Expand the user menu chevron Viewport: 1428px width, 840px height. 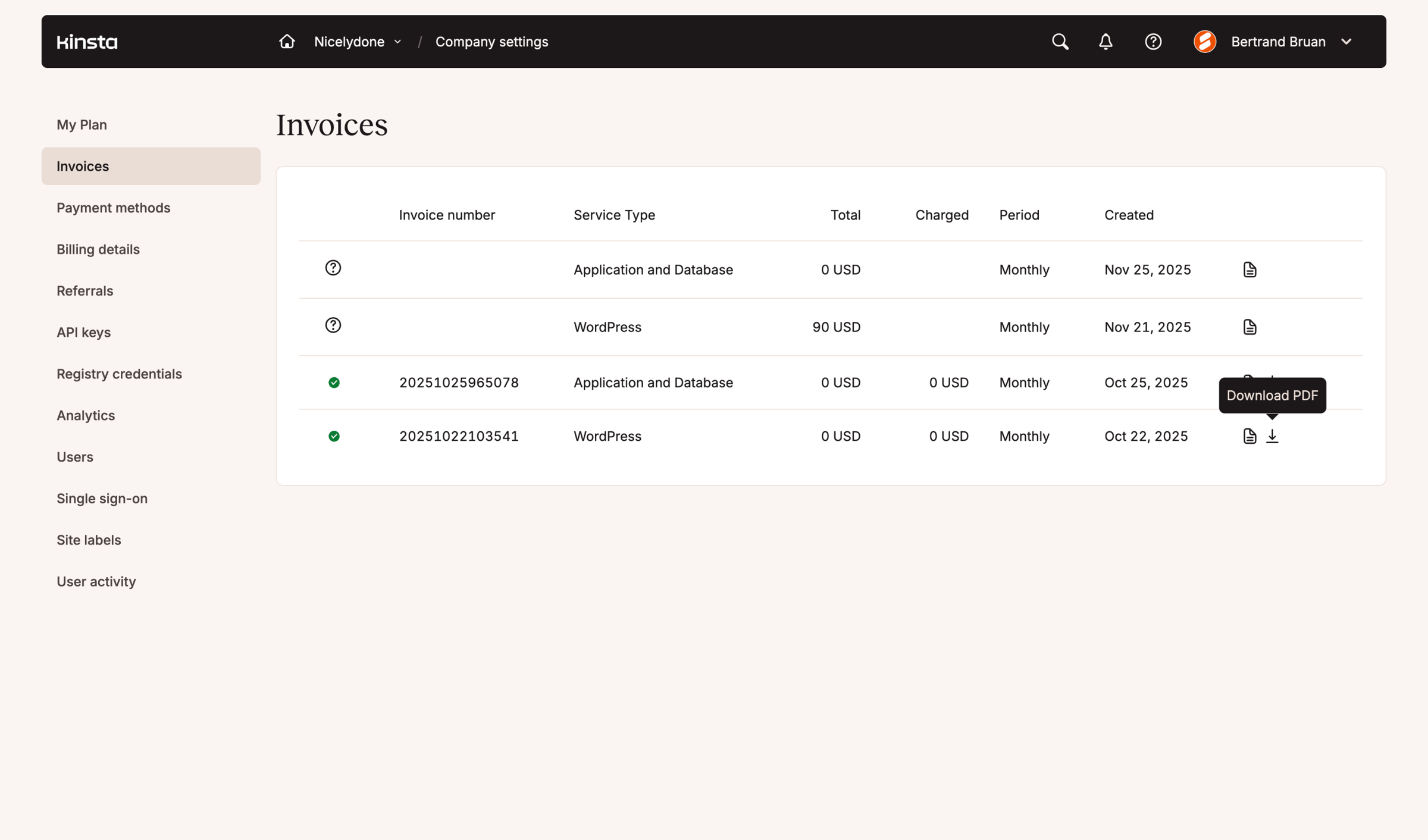[x=1346, y=42]
